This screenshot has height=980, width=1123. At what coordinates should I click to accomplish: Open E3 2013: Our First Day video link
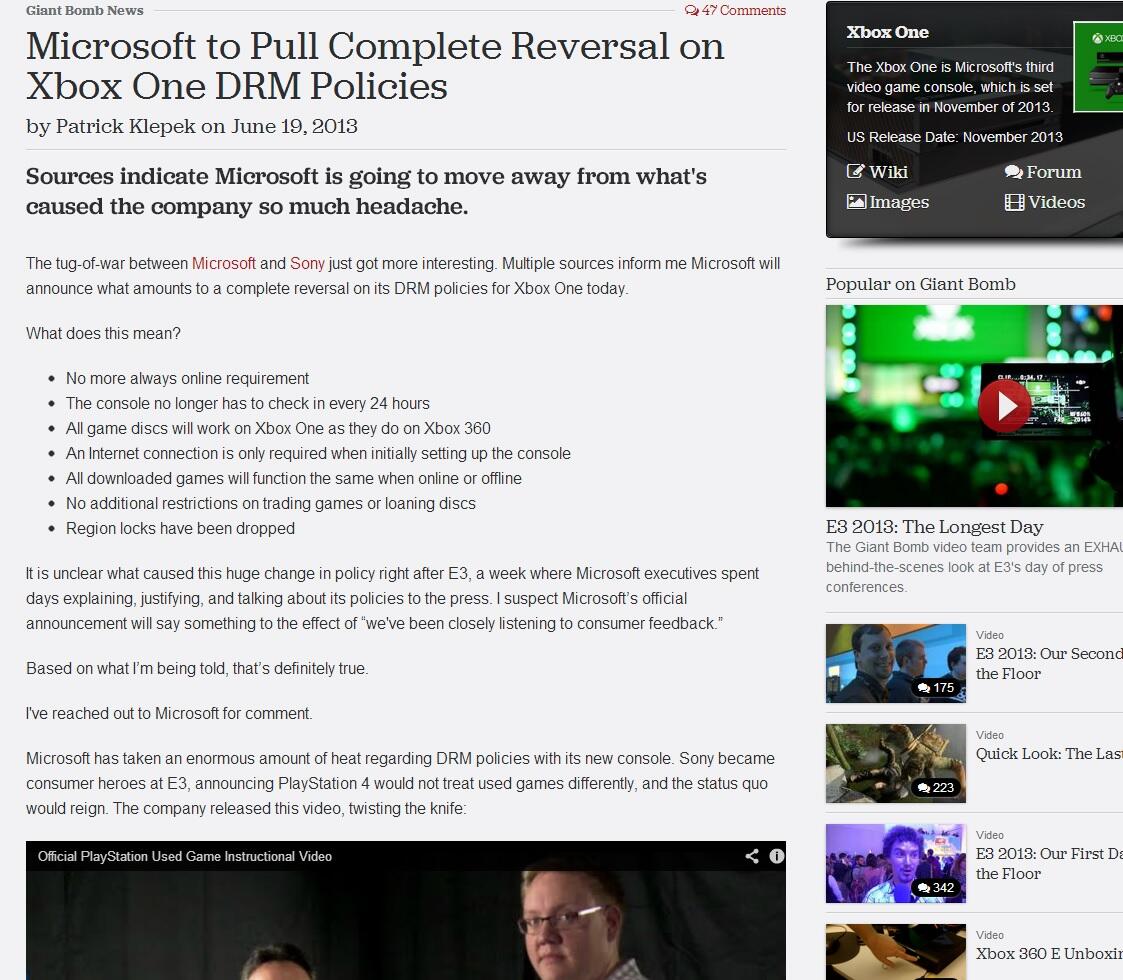(1049, 863)
